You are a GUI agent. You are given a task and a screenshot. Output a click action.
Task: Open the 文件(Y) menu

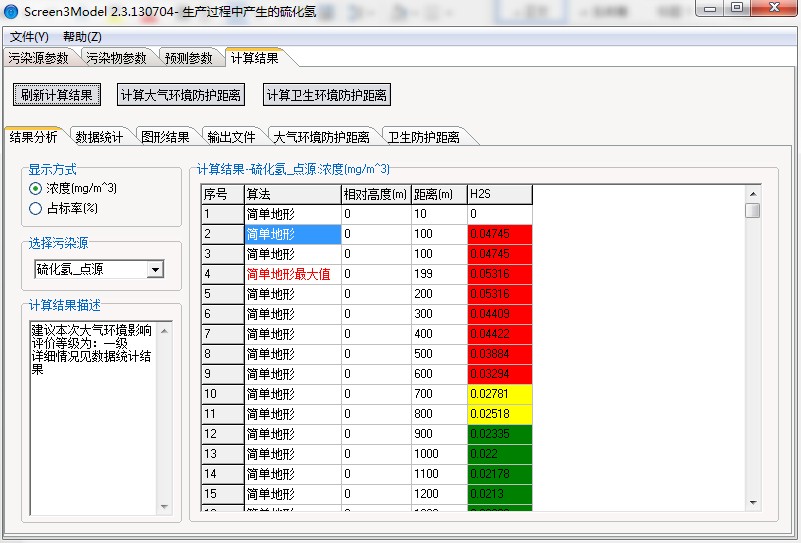(x=29, y=37)
